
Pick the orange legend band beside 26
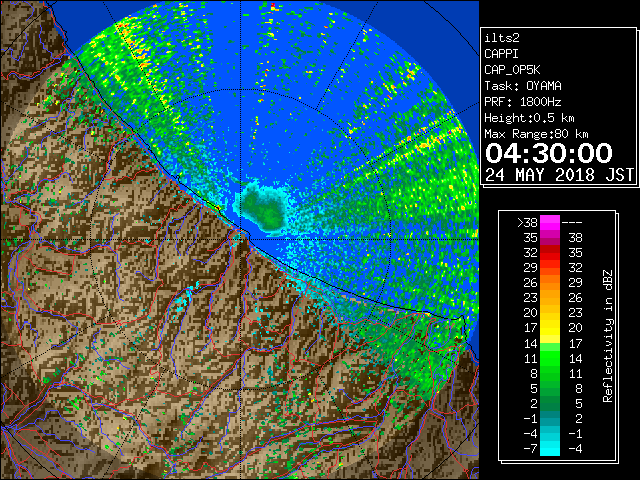[x=550, y=283]
